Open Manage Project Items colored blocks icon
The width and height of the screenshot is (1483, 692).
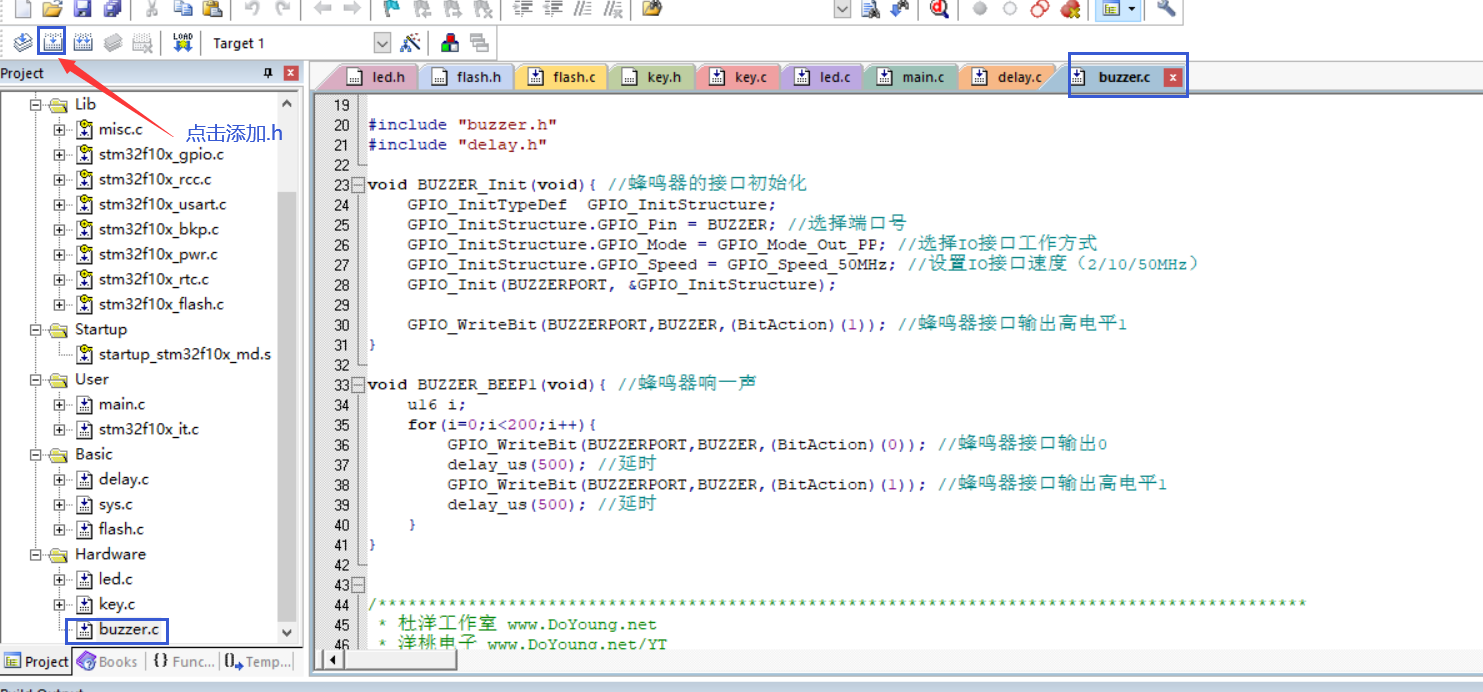pyautogui.click(x=450, y=43)
